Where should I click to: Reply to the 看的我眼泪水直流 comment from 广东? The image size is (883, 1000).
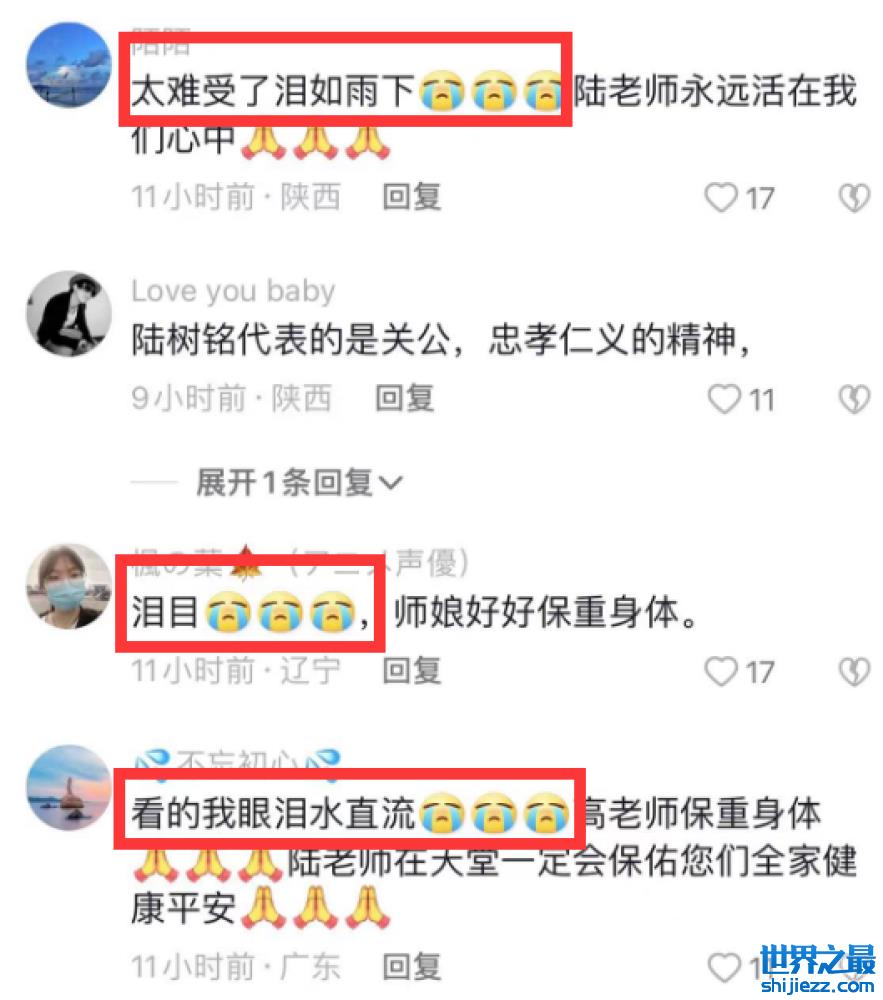coord(412,967)
